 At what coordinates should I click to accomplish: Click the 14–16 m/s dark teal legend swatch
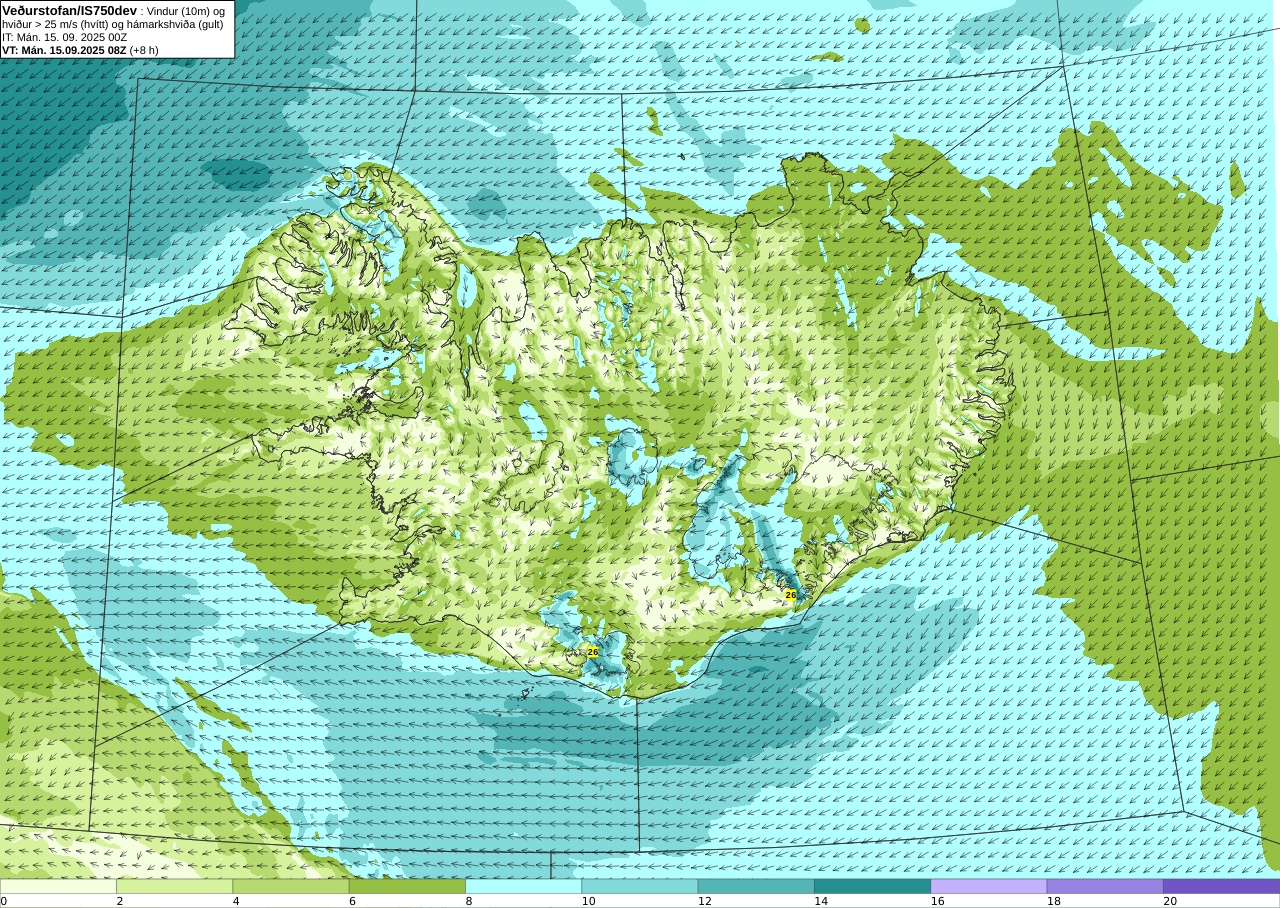(x=872, y=886)
